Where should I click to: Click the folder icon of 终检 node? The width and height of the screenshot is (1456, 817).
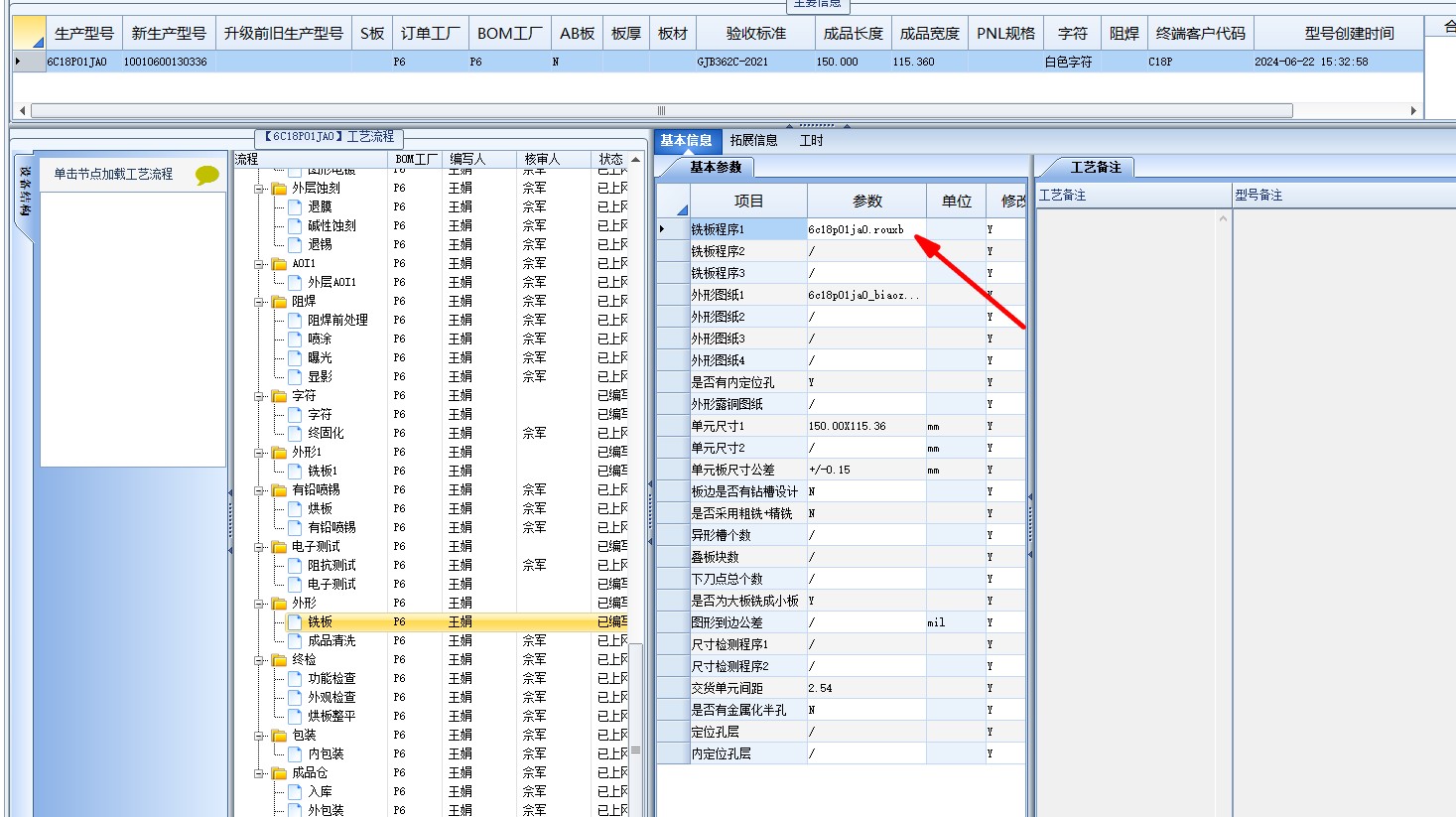[x=279, y=659]
